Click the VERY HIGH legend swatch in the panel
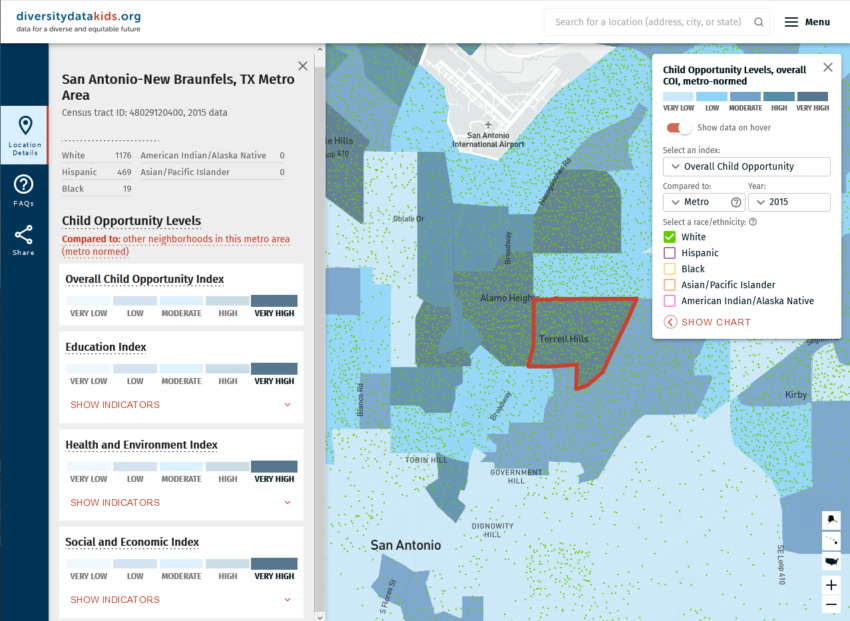Viewport: 850px width, 621px height. [813, 95]
